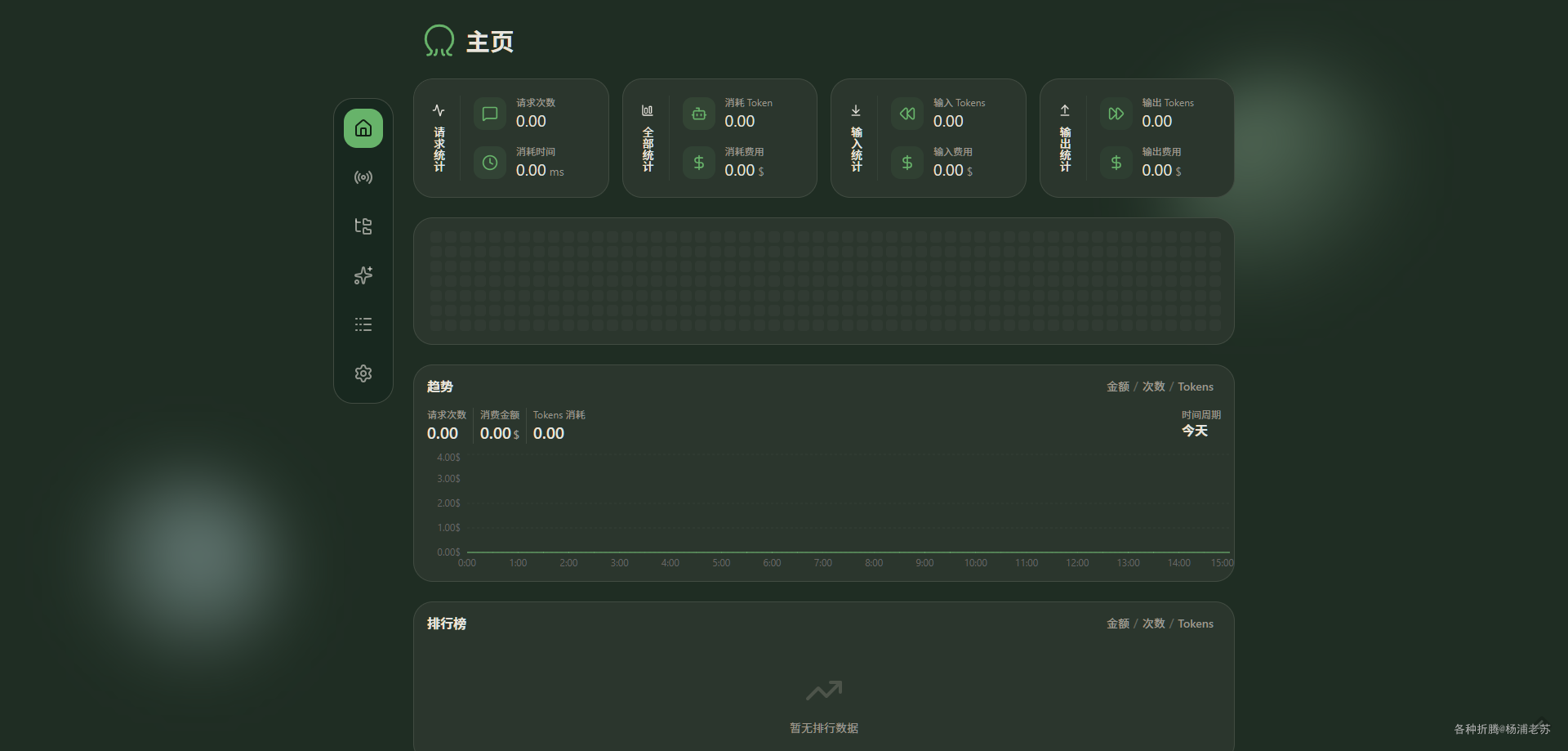Click the 6:00 time label on trend chart
The width and height of the screenshot is (1568, 751).
(x=772, y=563)
